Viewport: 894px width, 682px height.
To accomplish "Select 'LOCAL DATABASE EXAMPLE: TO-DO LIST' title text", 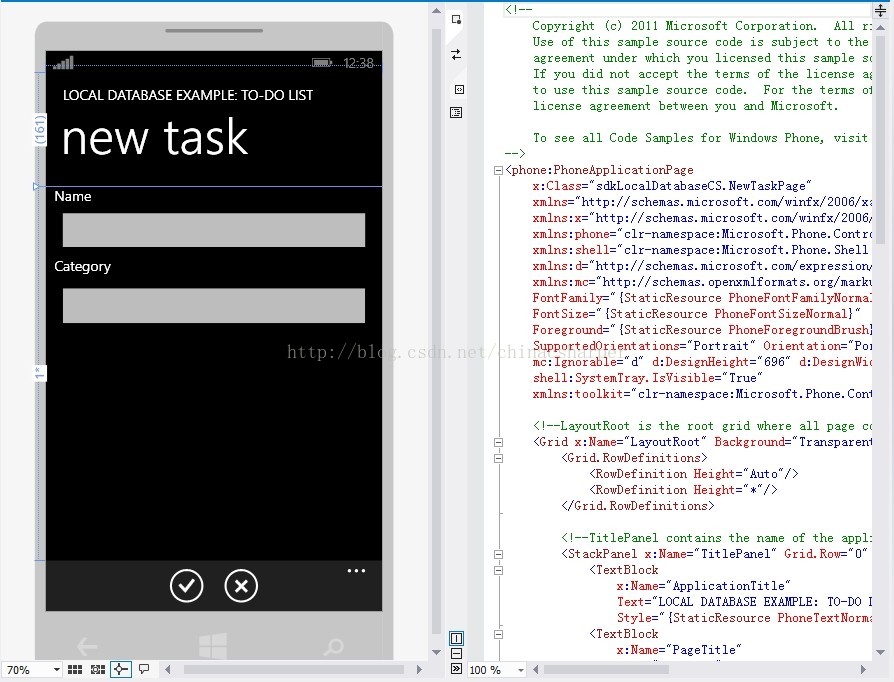I will (188, 95).
